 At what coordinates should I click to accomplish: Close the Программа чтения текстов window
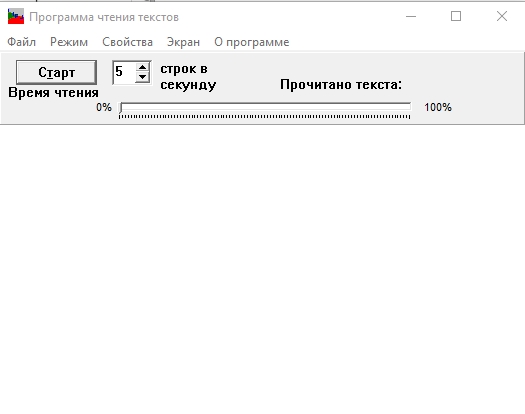502,16
